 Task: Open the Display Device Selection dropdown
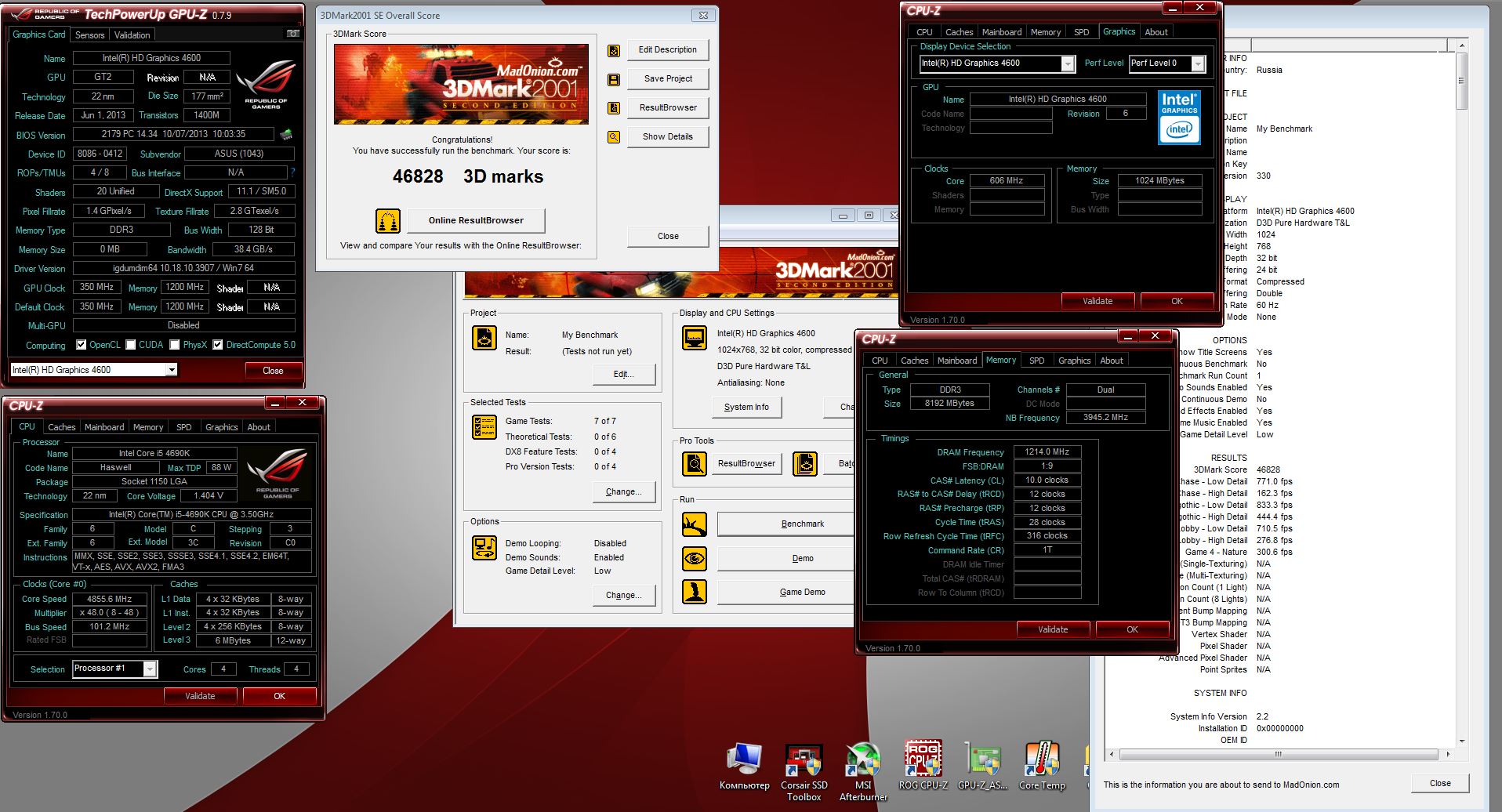[x=1067, y=64]
